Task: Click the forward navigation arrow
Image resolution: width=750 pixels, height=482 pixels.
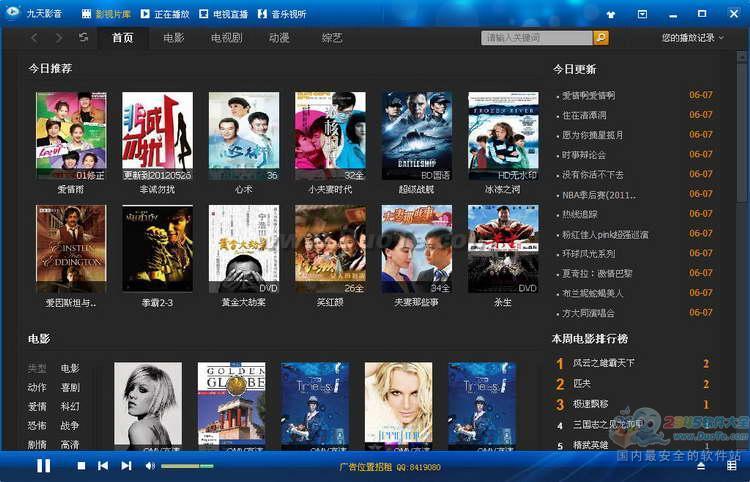Action: [x=59, y=38]
